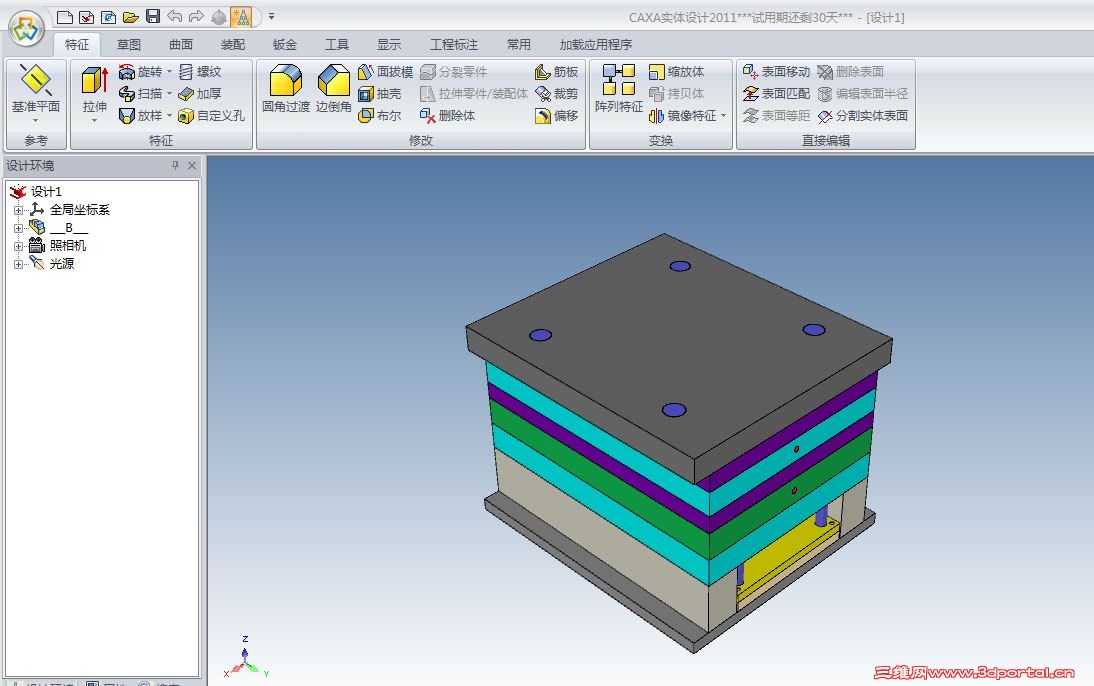Select the 分割实体表面 split face tool
The height and width of the screenshot is (686, 1094).
pyautogui.click(x=862, y=116)
